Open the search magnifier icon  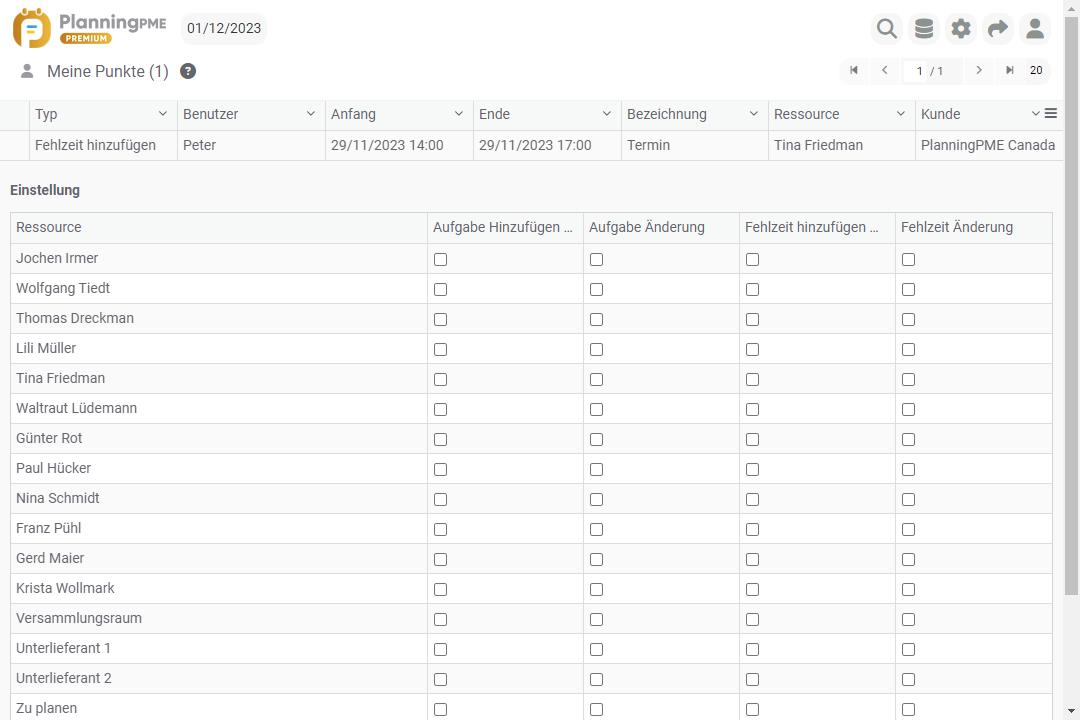click(886, 29)
